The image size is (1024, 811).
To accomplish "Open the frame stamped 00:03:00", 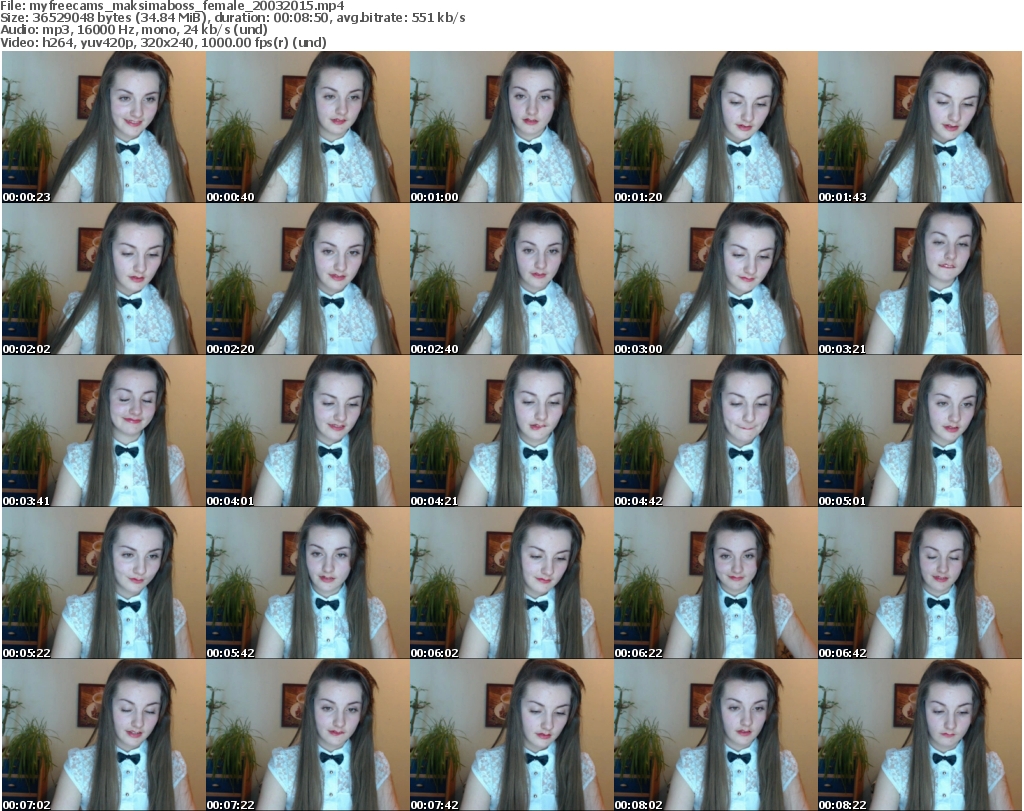I will [x=716, y=279].
